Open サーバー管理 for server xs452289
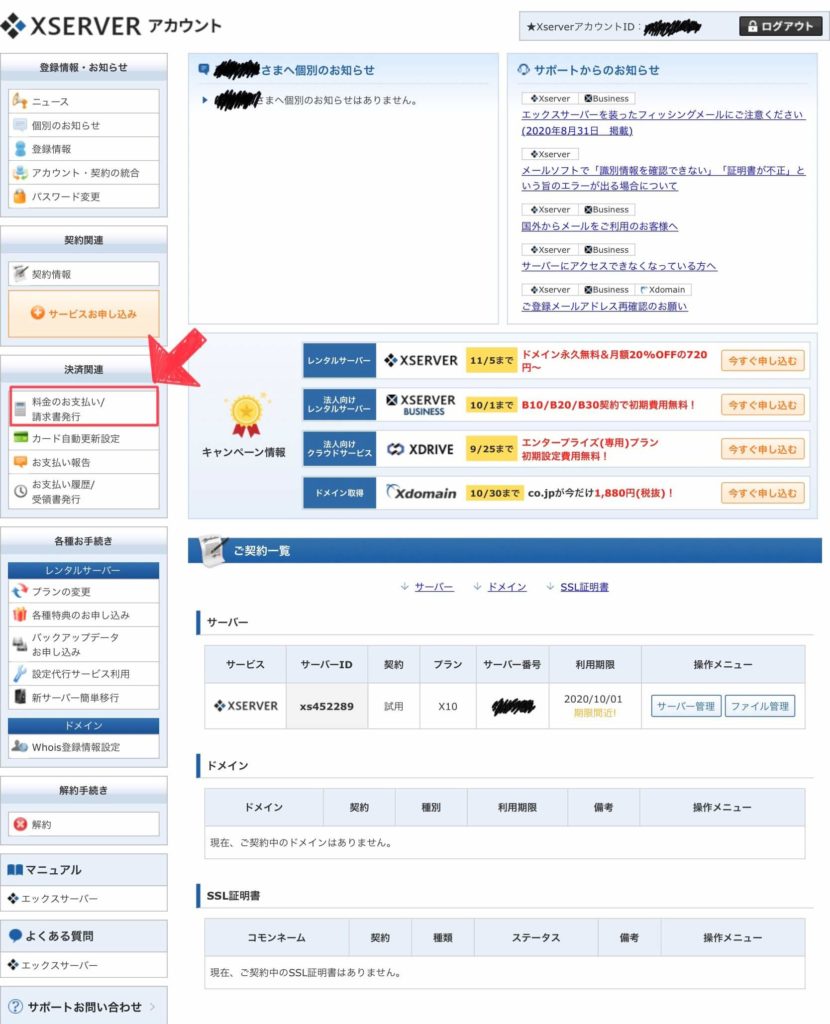Image resolution: width=830 pixels, height=1024 pixels. coord(686,706)
